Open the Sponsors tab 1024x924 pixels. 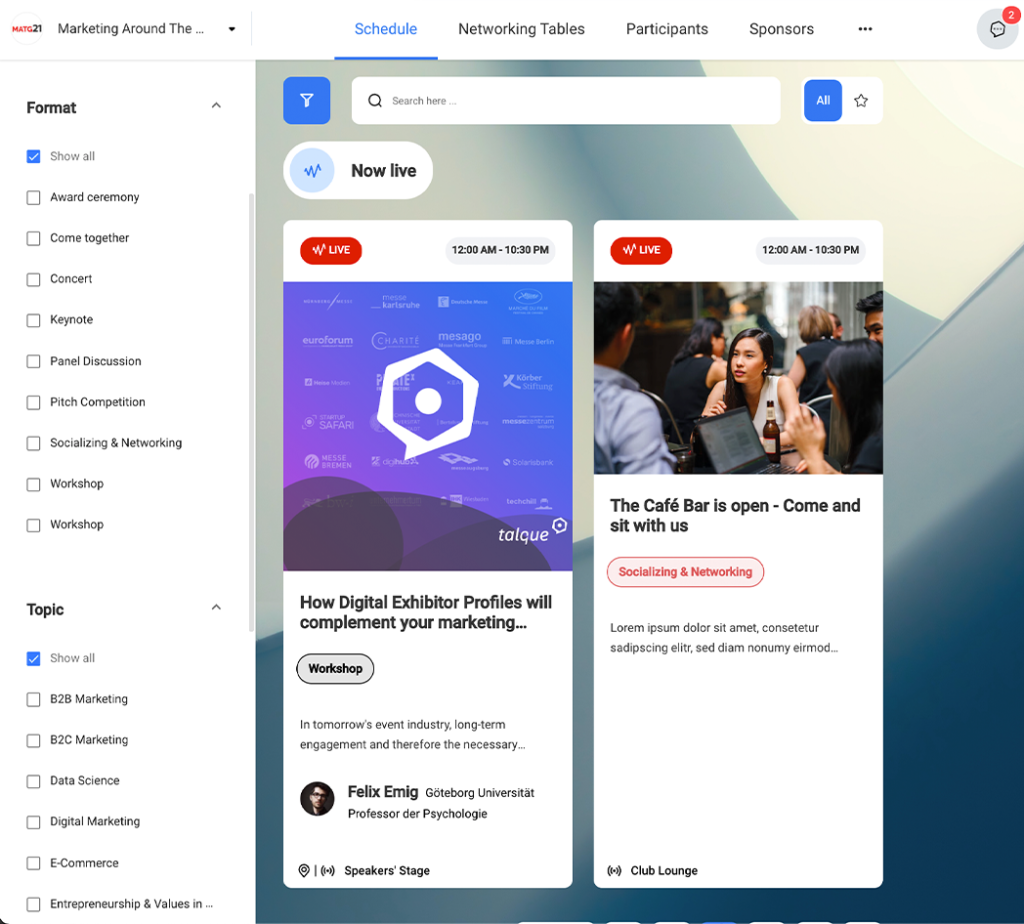click(781, 29)
